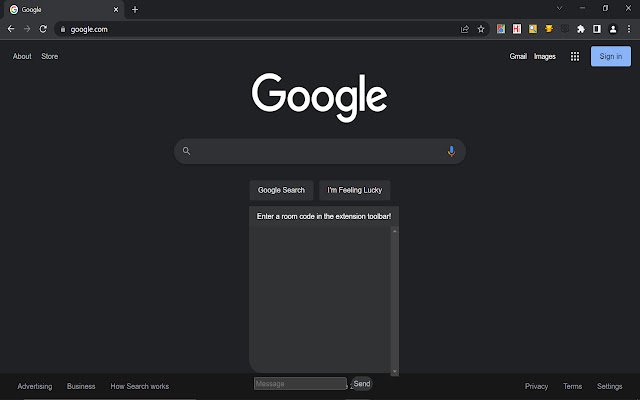Click the room code prompt text
This screenshot has height=400, width=640.
point(324,216)
